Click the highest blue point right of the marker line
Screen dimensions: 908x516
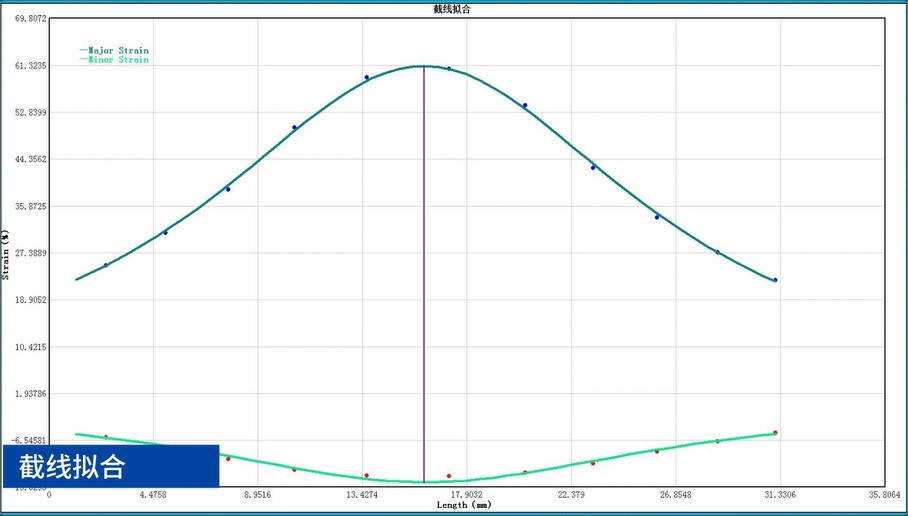tap(449, 69)
